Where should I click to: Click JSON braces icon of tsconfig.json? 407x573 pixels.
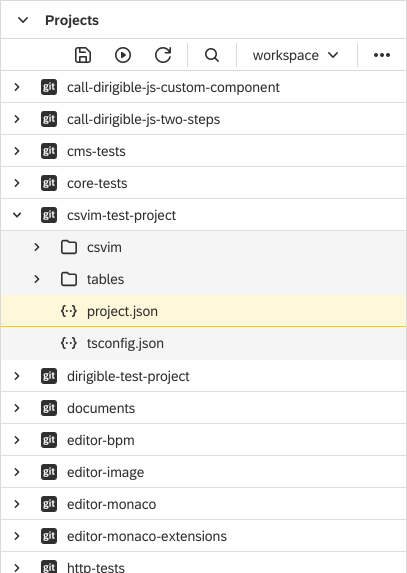[x=69, y=343]
